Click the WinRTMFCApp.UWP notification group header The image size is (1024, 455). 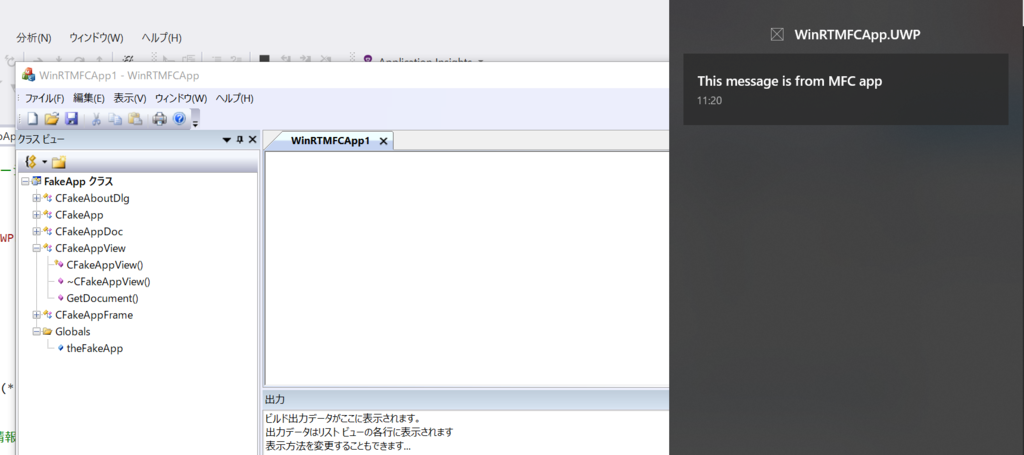point(857,35)
